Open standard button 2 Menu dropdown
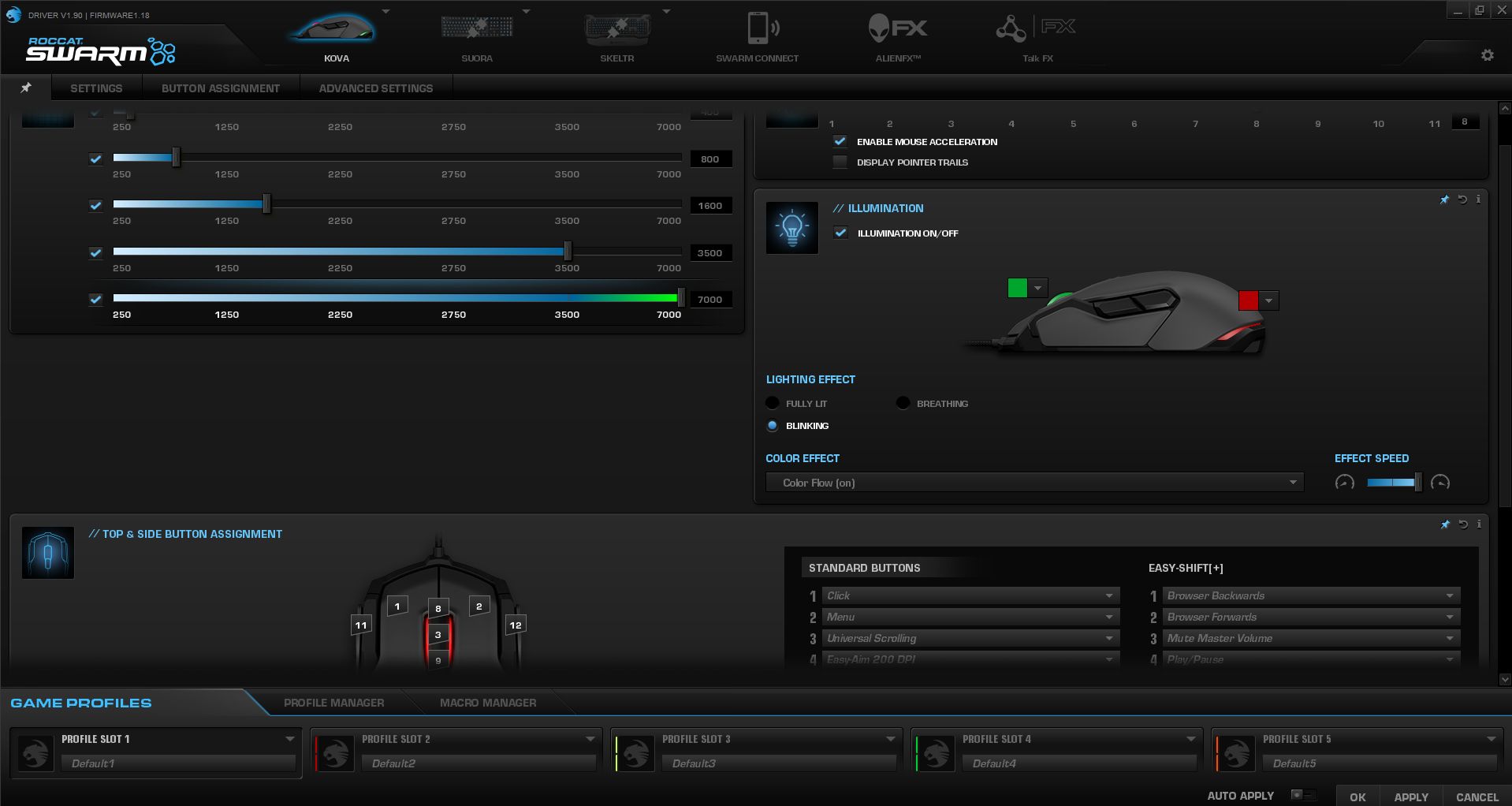This screenshot has width=1512, height=806. point(970,617)
